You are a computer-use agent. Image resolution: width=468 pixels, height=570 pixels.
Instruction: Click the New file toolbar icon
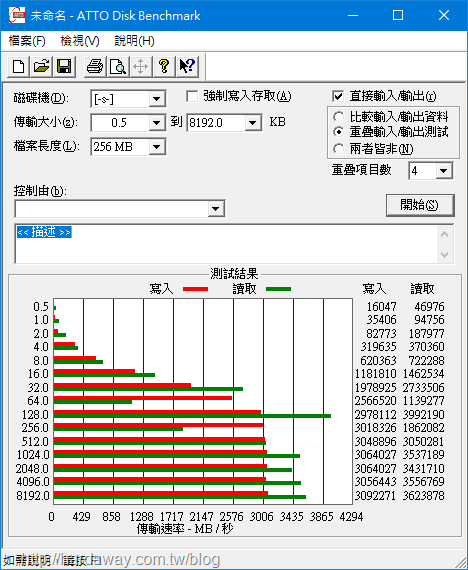point(19,67)
